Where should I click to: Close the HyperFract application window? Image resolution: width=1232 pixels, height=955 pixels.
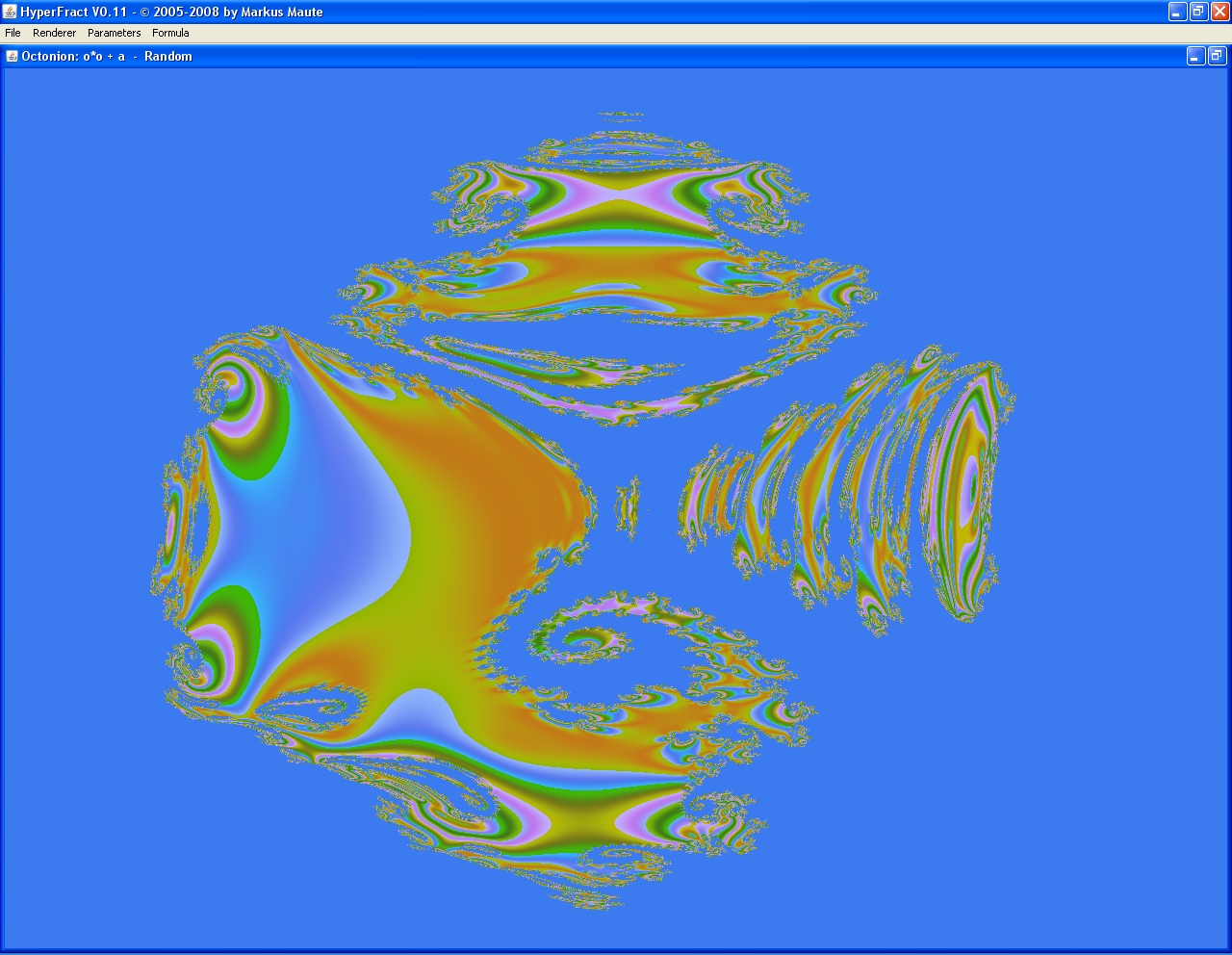coord(1219,12)
